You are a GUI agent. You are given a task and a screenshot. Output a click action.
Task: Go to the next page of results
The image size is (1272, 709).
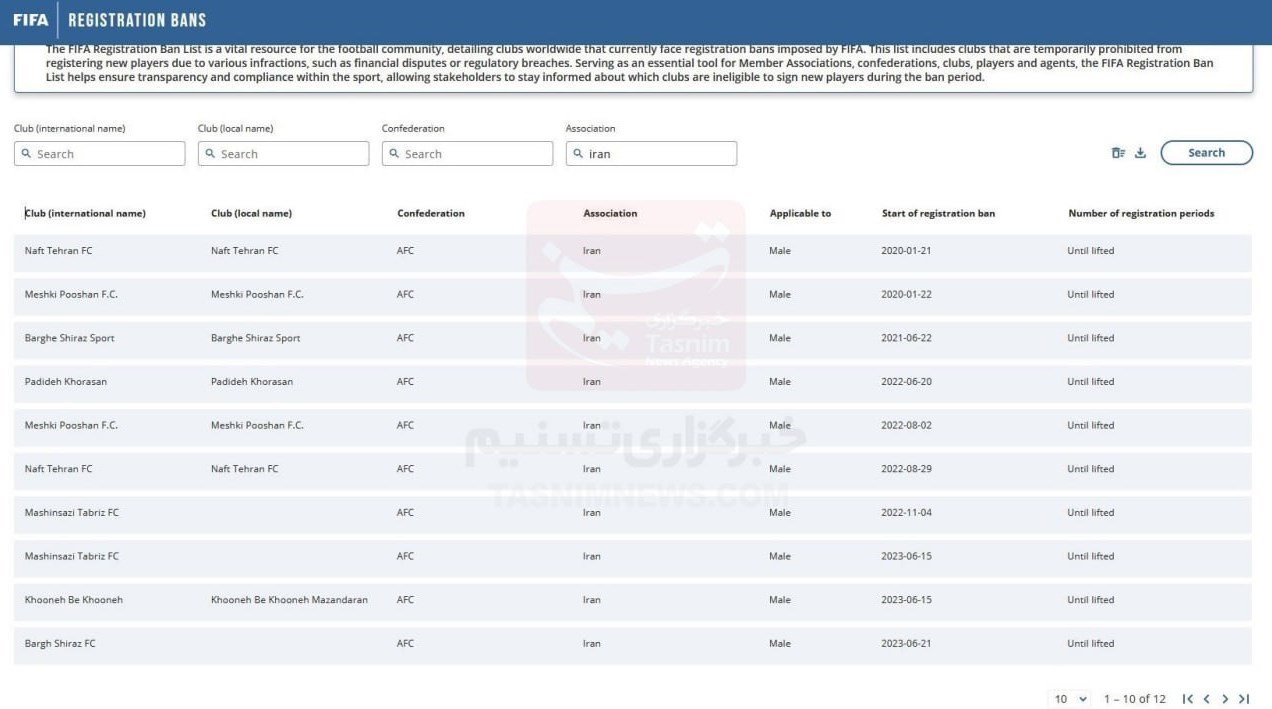tap(1225, 699)
